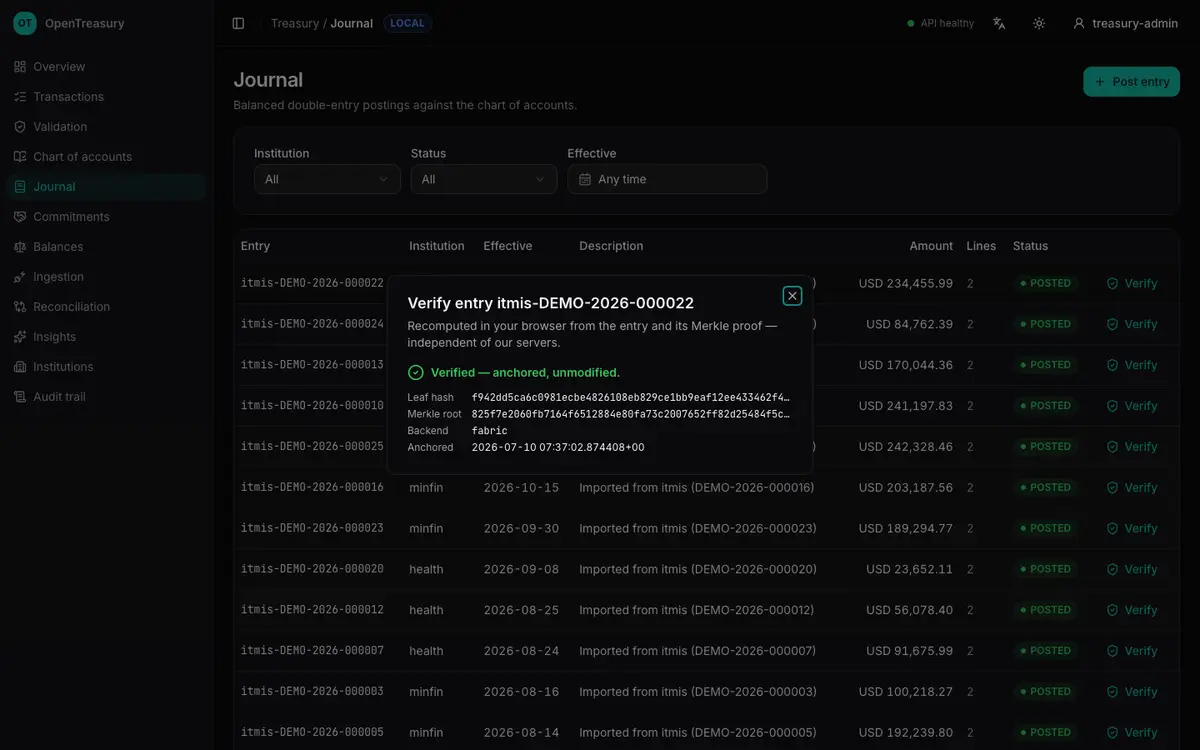
Task: Click effective date 2026-09-30
Action: [x=521, y=528]
